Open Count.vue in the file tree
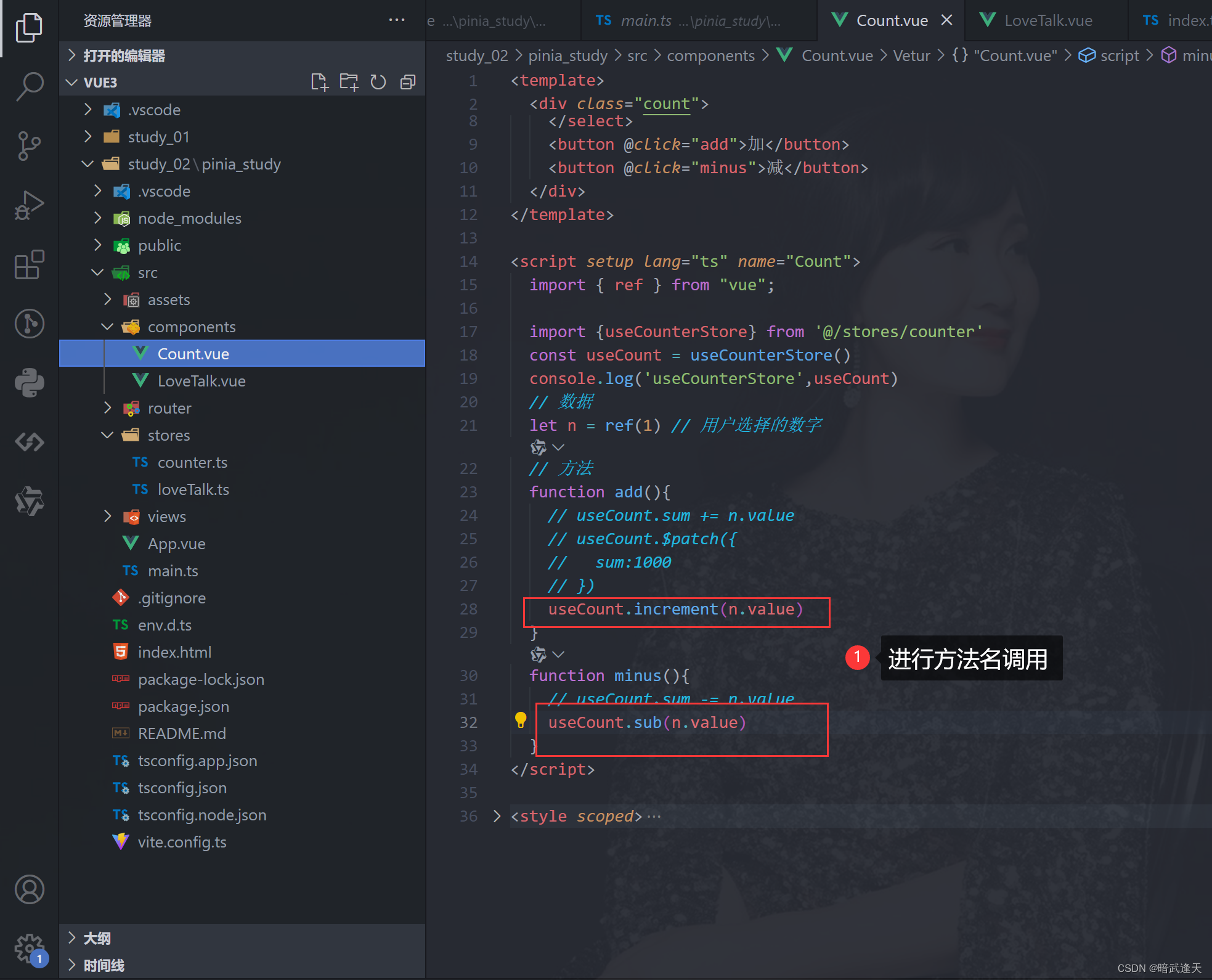This screenshot has width=1212, height=980. click(x=242, y=354)
